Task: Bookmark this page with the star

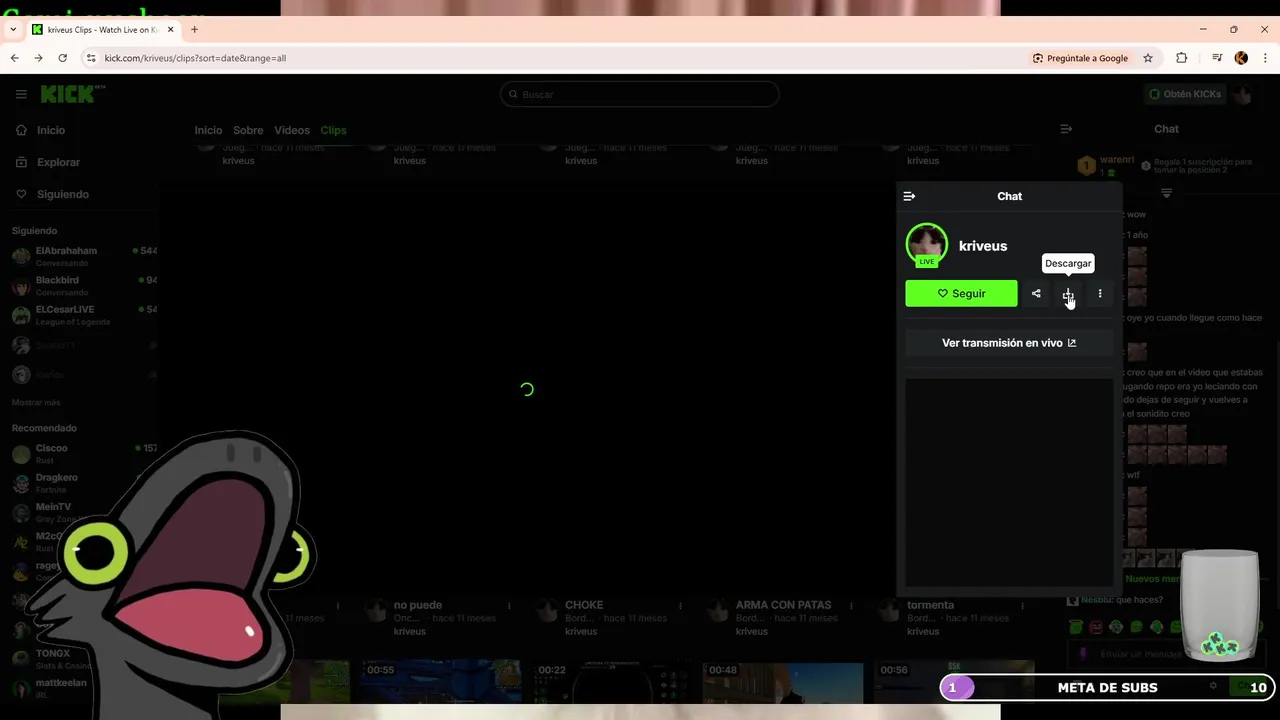Action: click(1148, 58)
